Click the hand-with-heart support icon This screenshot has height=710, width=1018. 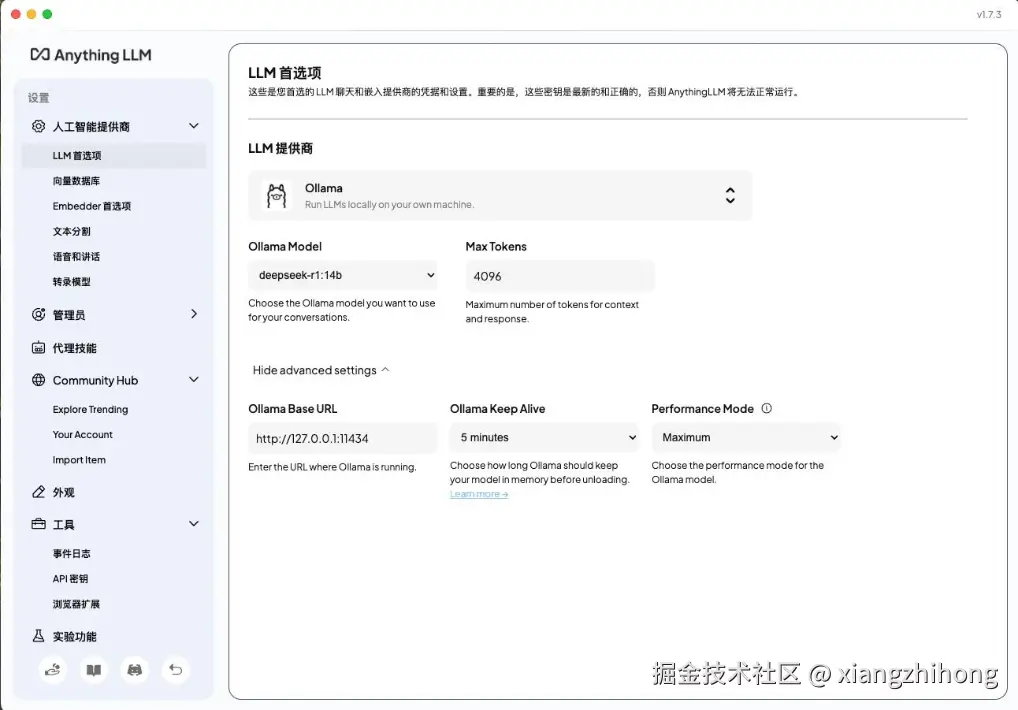[53, 670]
